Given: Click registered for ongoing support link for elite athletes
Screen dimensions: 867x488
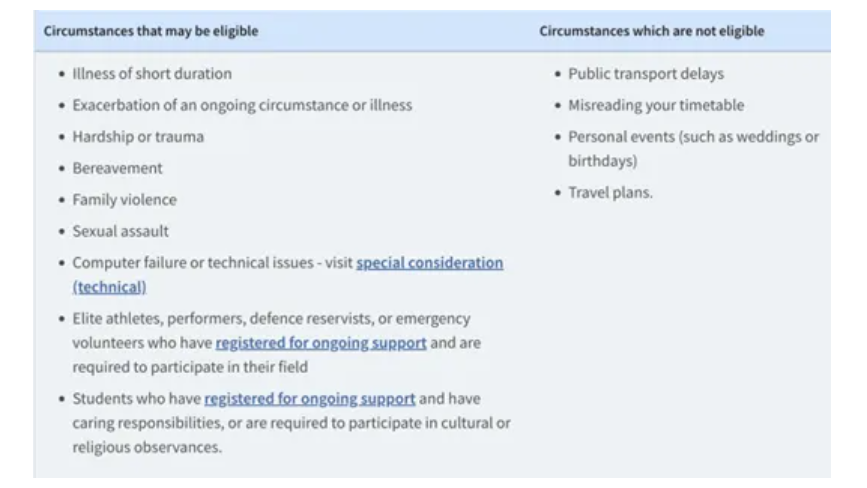Looking at the screenshot, I should pyautogui.click(x=320, y=343).
